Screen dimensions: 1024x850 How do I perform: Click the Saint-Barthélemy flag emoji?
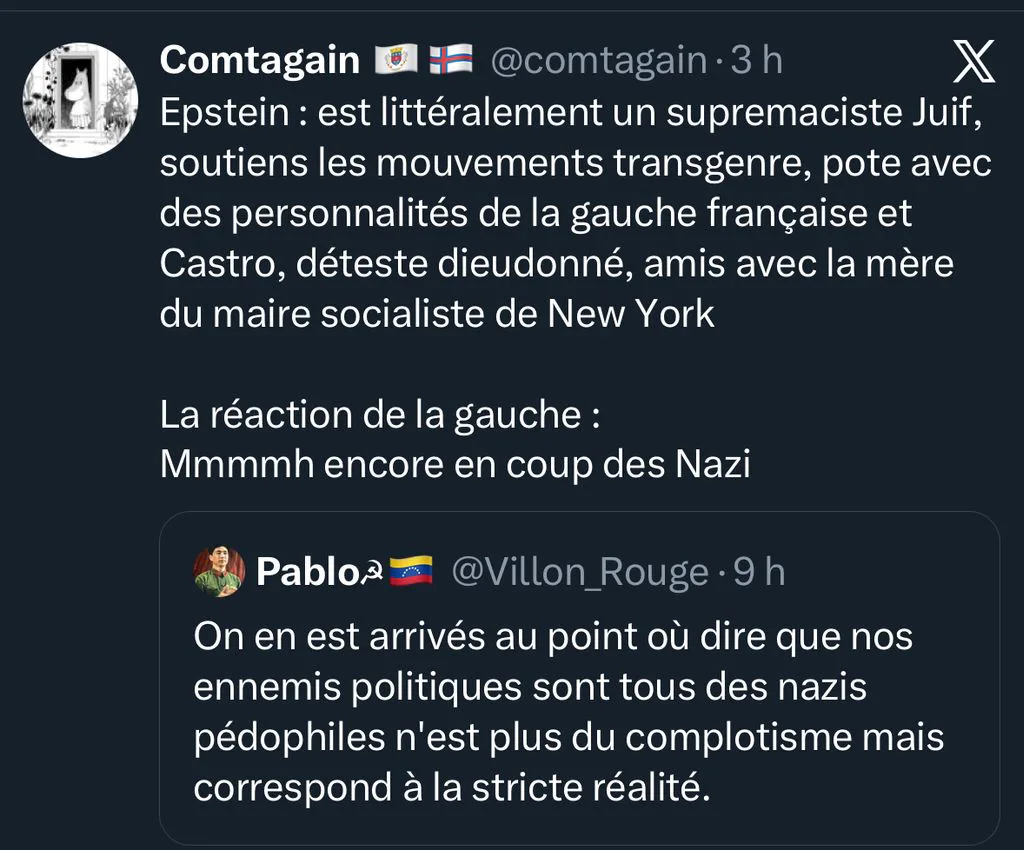396,60
